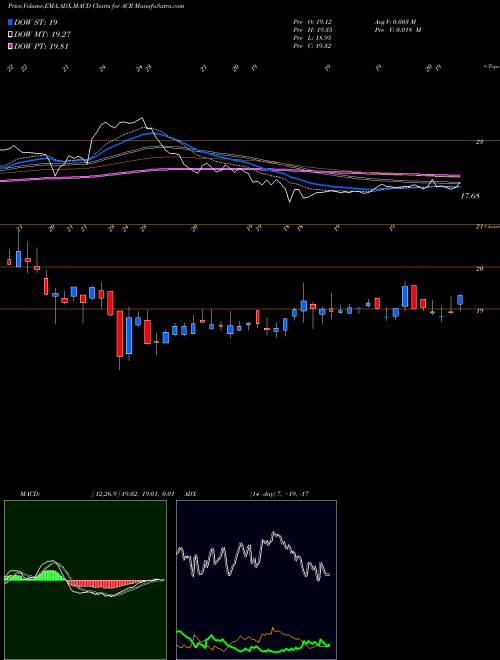Viewport: 500px width, 660px height.
Task: Click the 20 price axis label
Action: (479, 268)
